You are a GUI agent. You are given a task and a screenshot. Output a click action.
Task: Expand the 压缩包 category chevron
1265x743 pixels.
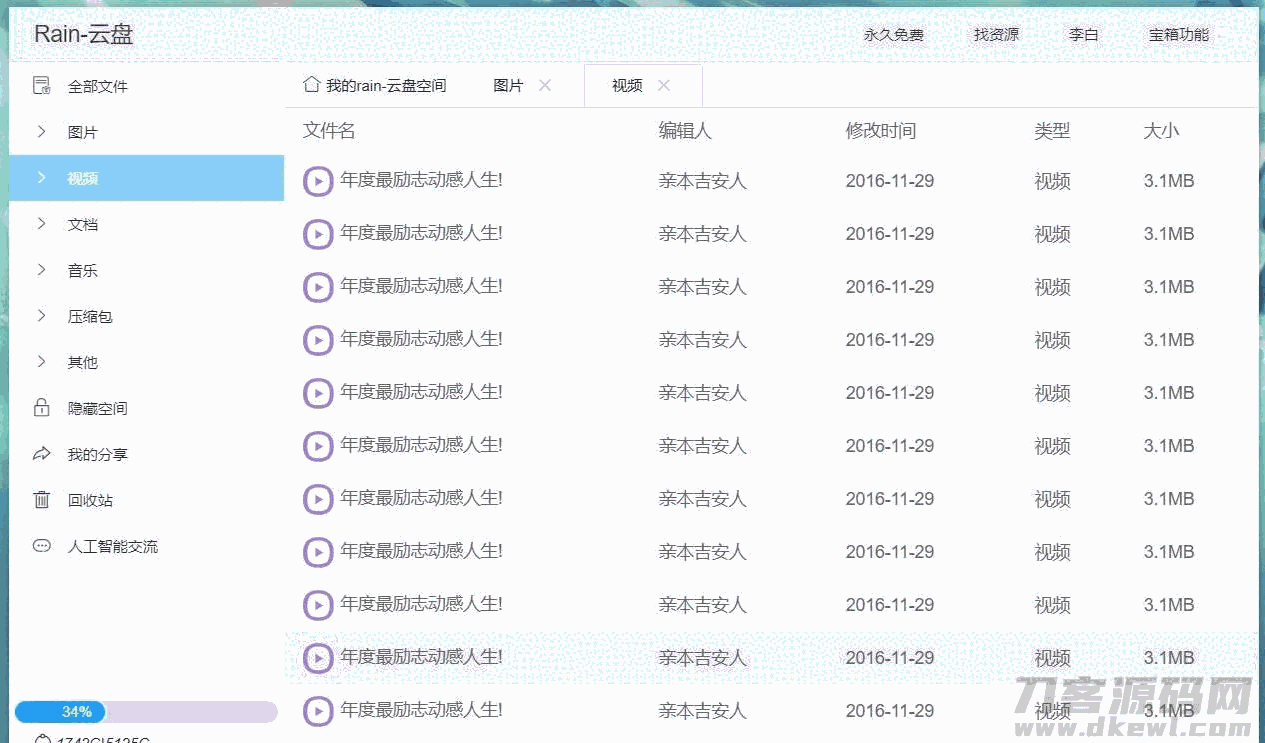coord(41,316)
